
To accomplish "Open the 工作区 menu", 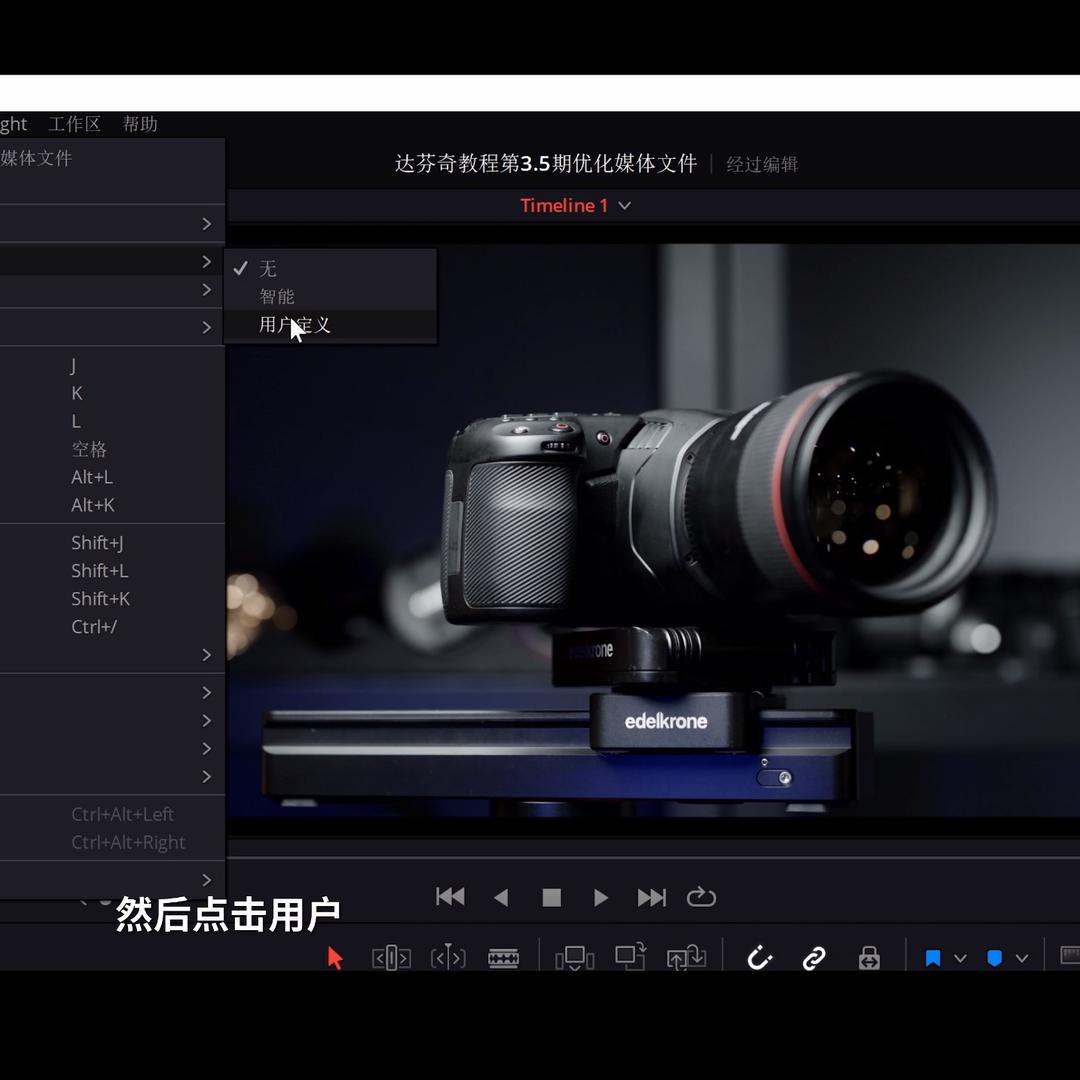I will tap(75, 124).
